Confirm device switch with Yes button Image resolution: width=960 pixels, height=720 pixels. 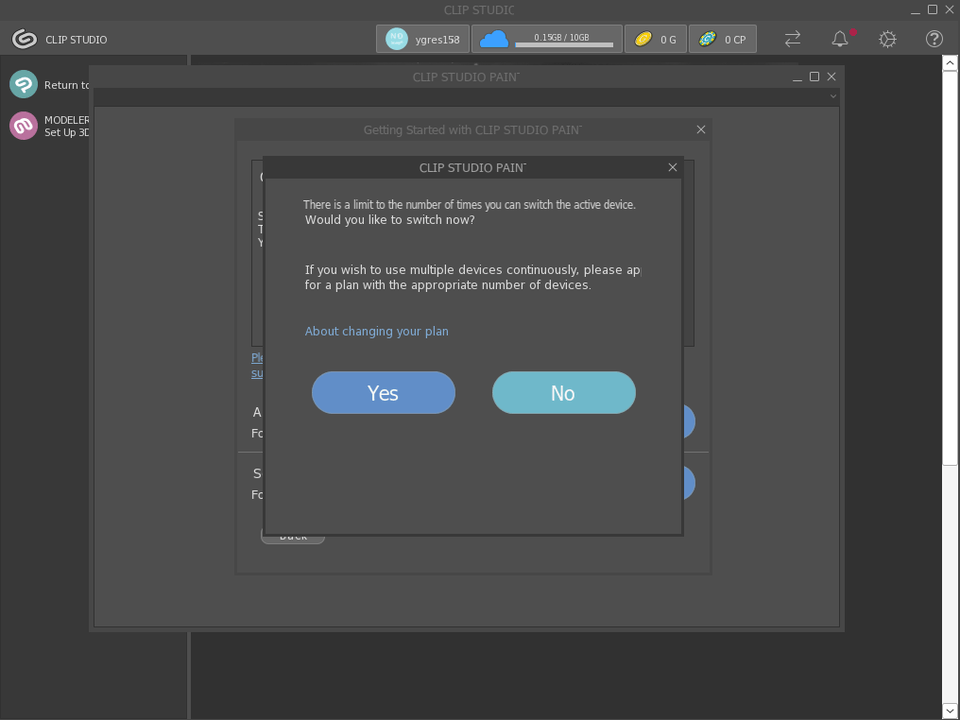coord(383,392)
